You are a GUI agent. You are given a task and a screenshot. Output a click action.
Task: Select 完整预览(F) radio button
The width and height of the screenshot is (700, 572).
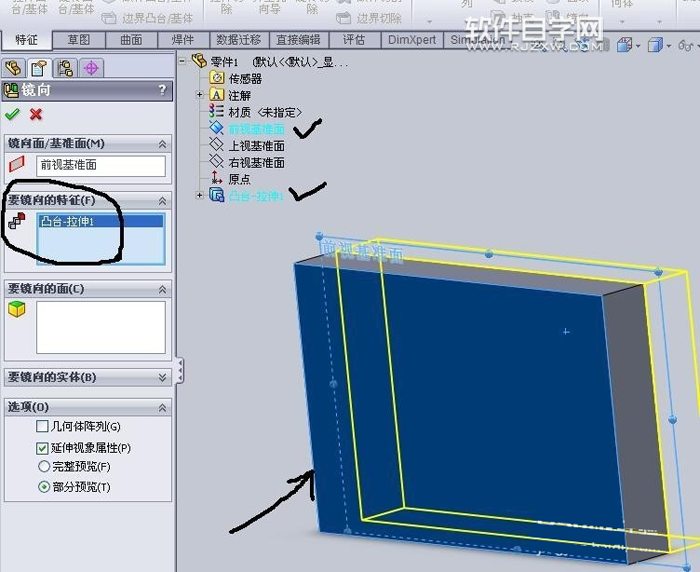pyautogui.click(x=44, y=467)
